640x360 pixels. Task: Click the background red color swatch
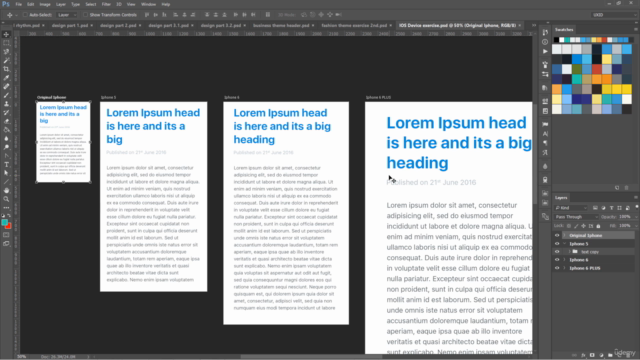(9, 227)
